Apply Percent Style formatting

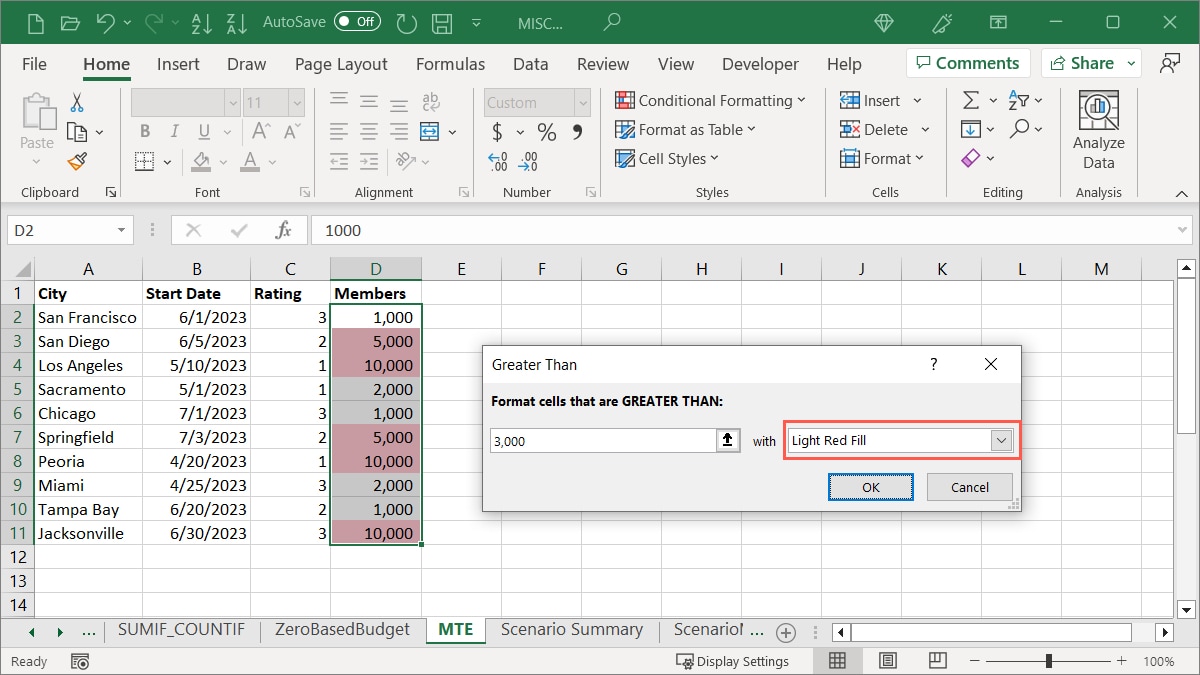546,130
